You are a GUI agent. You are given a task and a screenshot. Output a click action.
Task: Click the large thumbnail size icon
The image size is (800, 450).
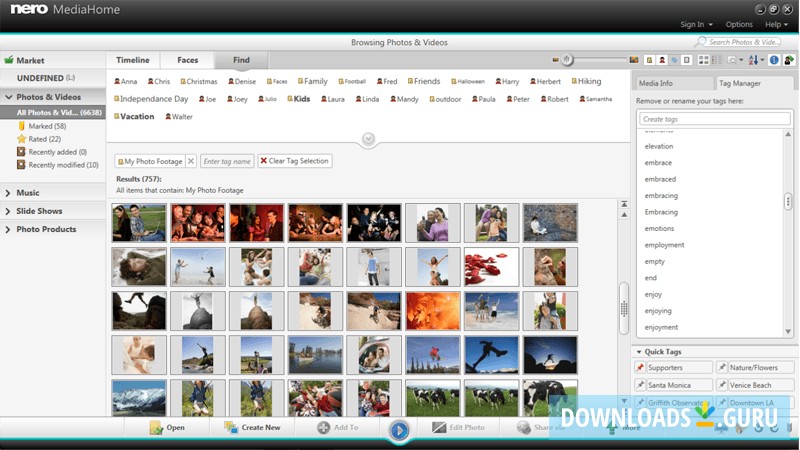634,60
